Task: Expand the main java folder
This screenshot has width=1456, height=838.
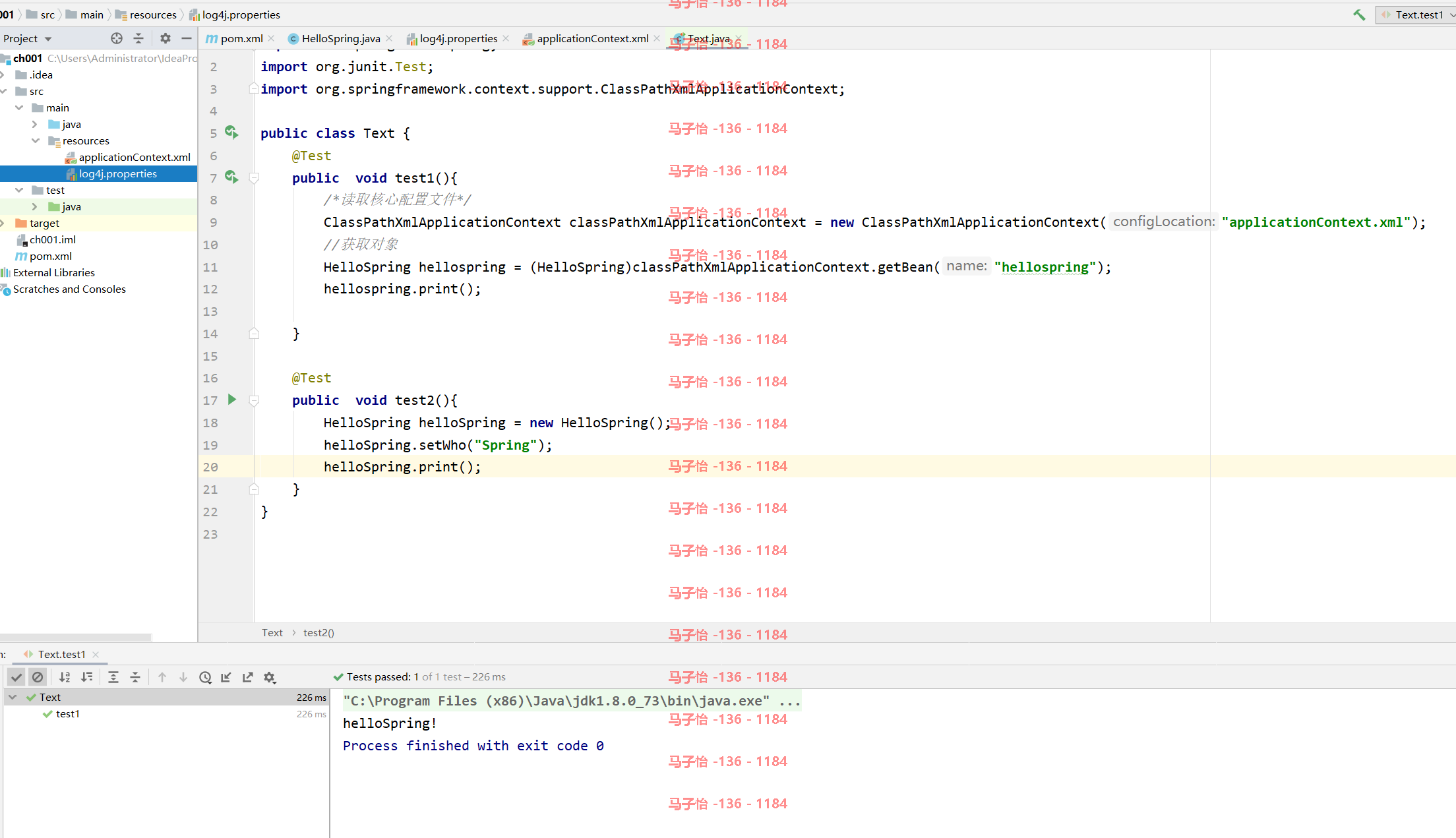Action: 35,124
